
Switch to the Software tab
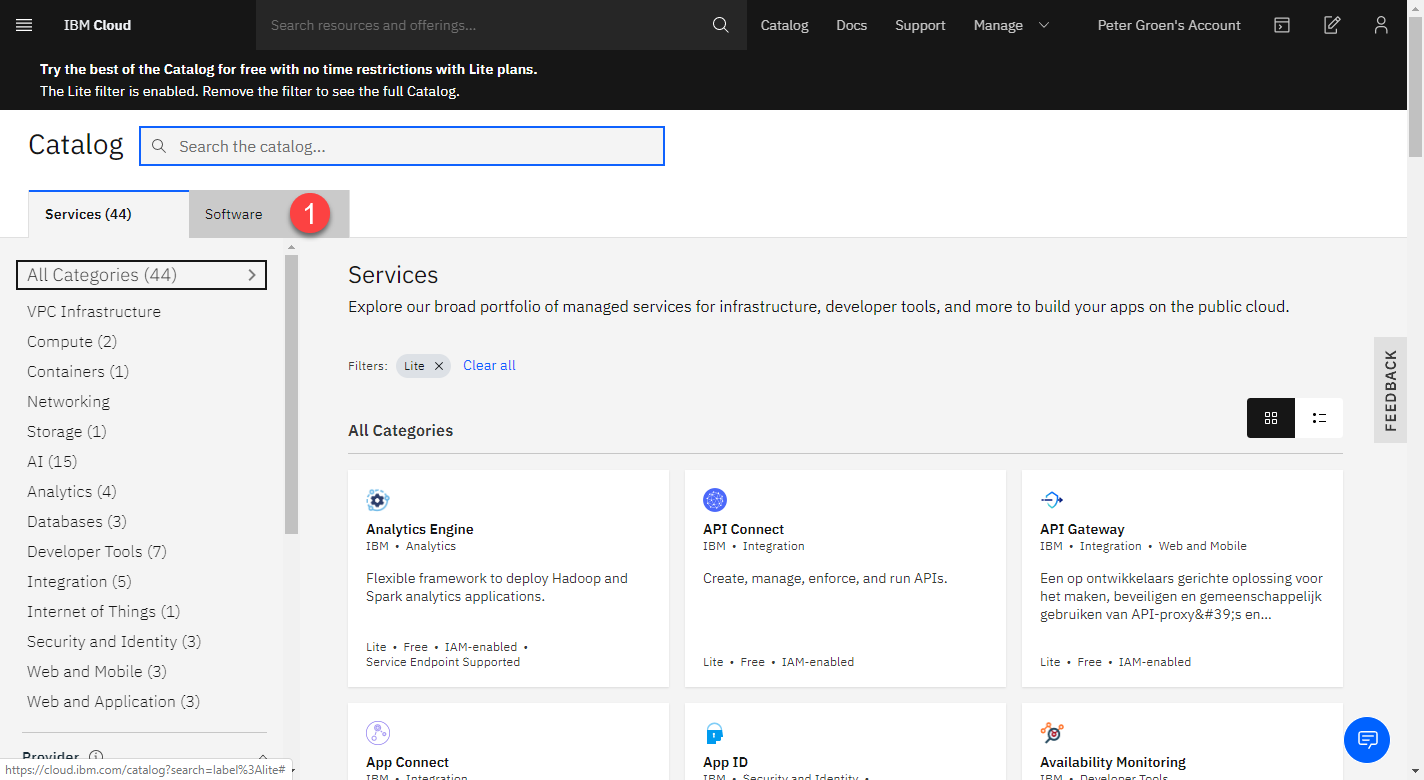pos(269,214)
